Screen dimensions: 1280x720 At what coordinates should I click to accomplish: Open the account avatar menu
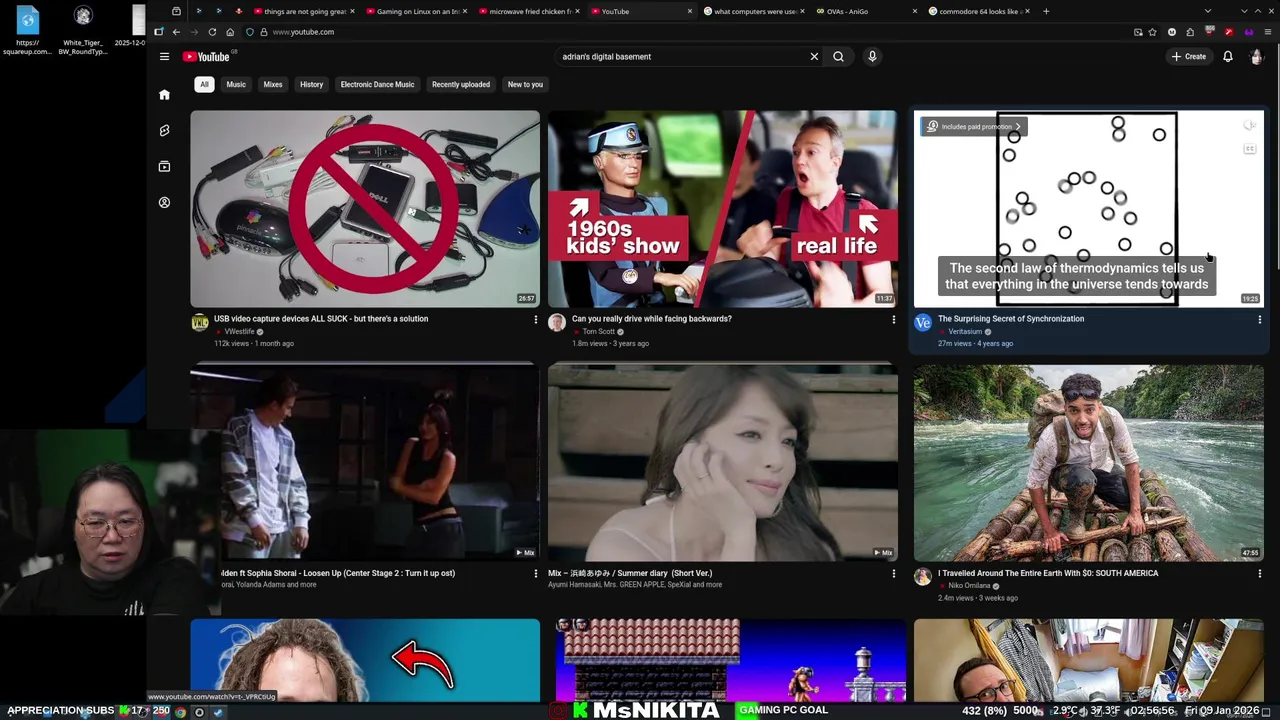pos(1256,57)
